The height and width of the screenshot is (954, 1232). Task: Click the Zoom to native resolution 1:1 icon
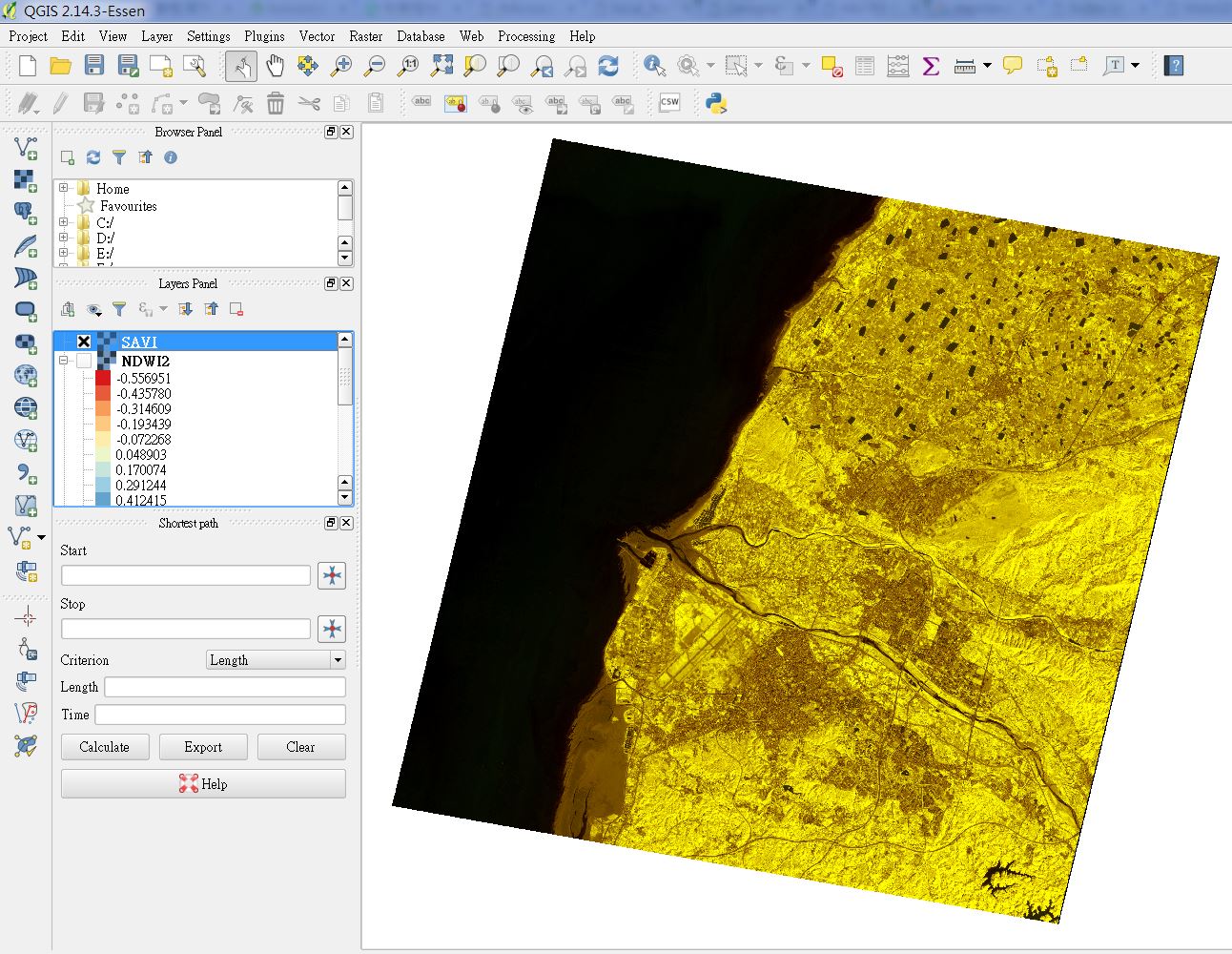click(408, 66)
